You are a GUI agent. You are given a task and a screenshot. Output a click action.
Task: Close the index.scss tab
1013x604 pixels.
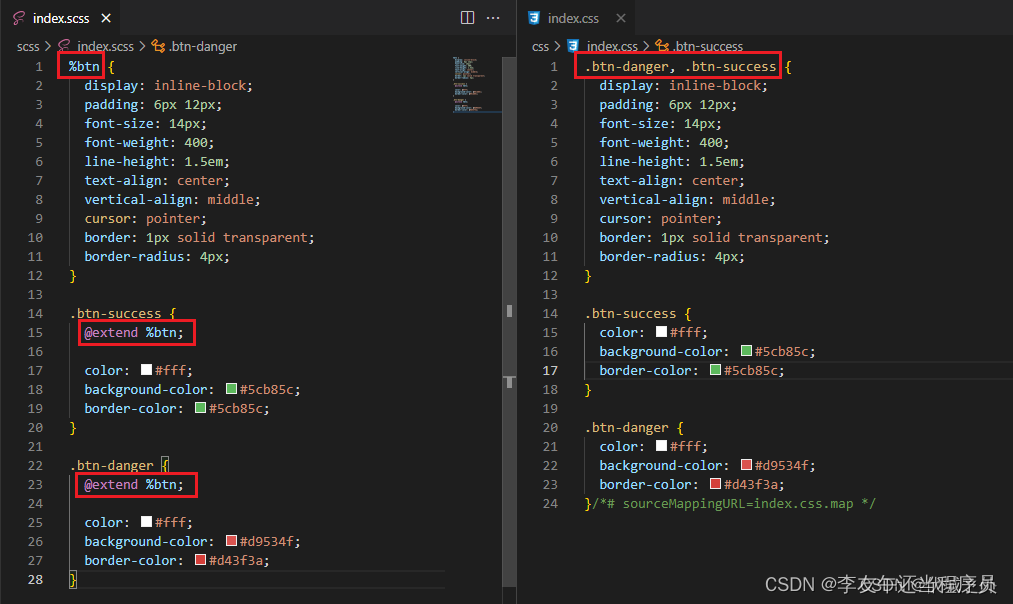107,17
